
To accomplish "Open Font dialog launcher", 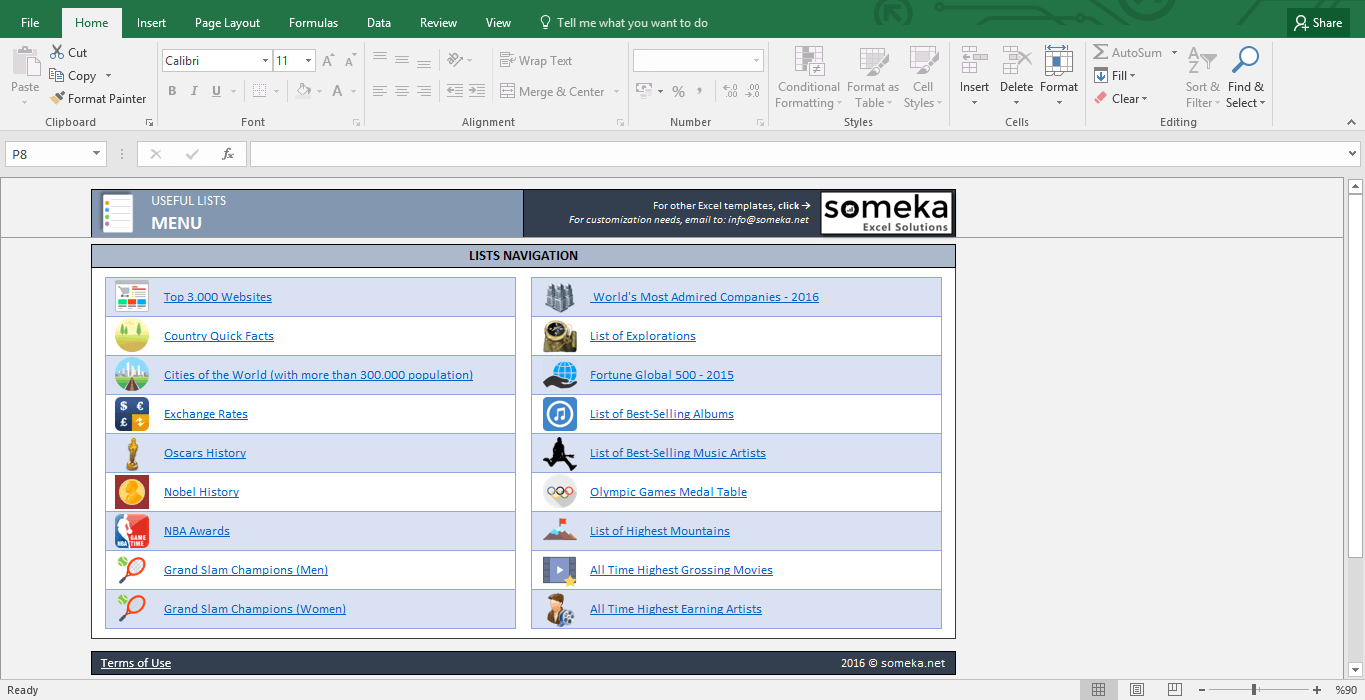I will 356,122.
